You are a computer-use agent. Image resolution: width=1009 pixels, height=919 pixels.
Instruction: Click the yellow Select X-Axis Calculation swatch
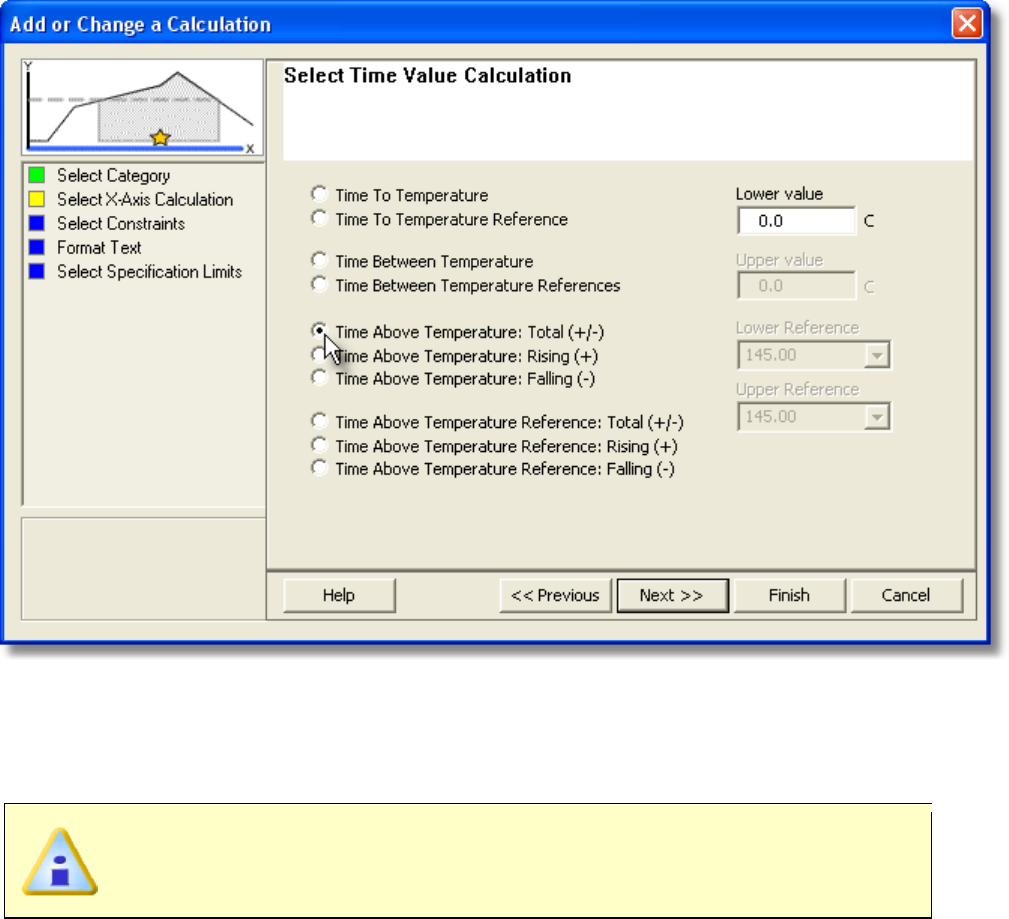coord(37,199)
